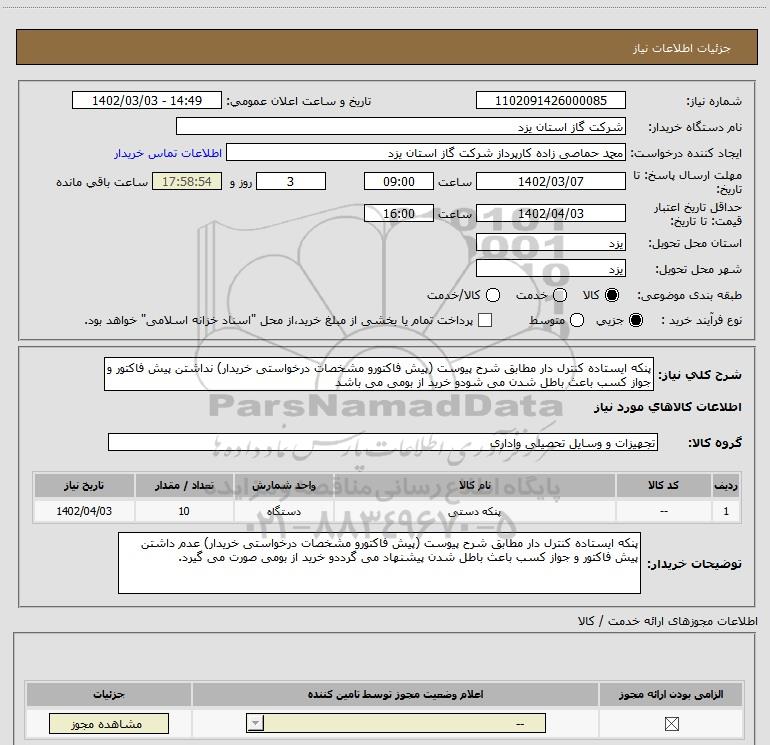Click the شماره نیاز field 1102091426000085
This screenshot has width=770, height=745.
point(550,100)
